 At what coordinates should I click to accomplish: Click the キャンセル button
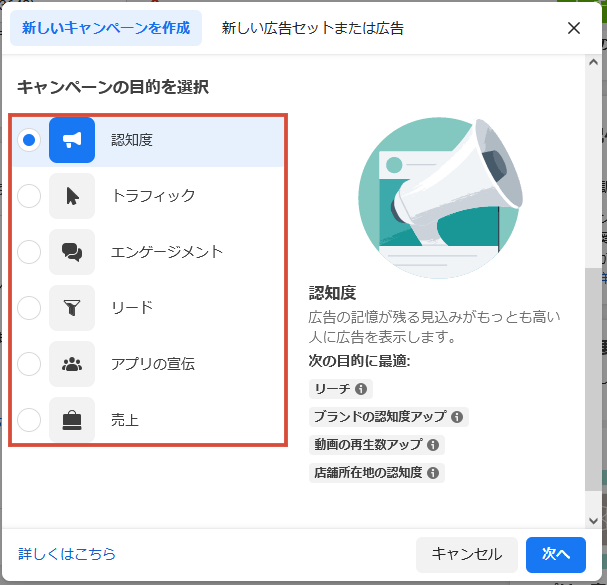(x=467, y=554)
